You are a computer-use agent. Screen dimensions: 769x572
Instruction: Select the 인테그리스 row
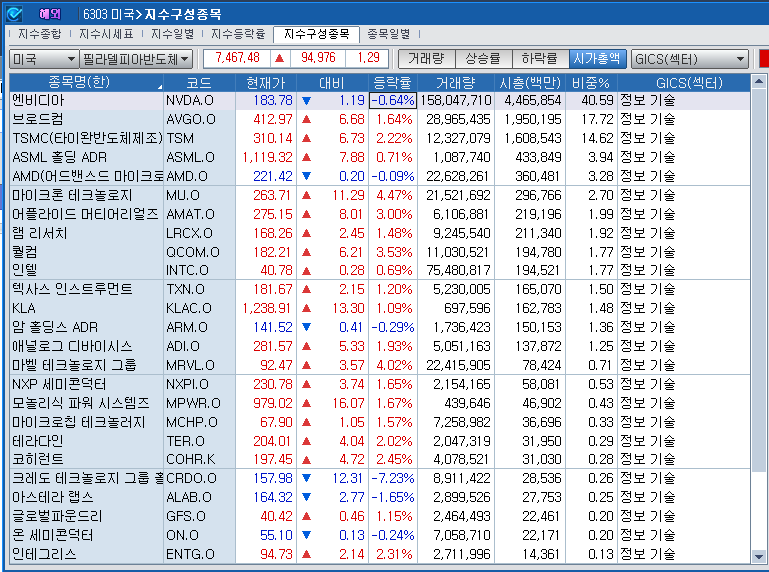380,554
